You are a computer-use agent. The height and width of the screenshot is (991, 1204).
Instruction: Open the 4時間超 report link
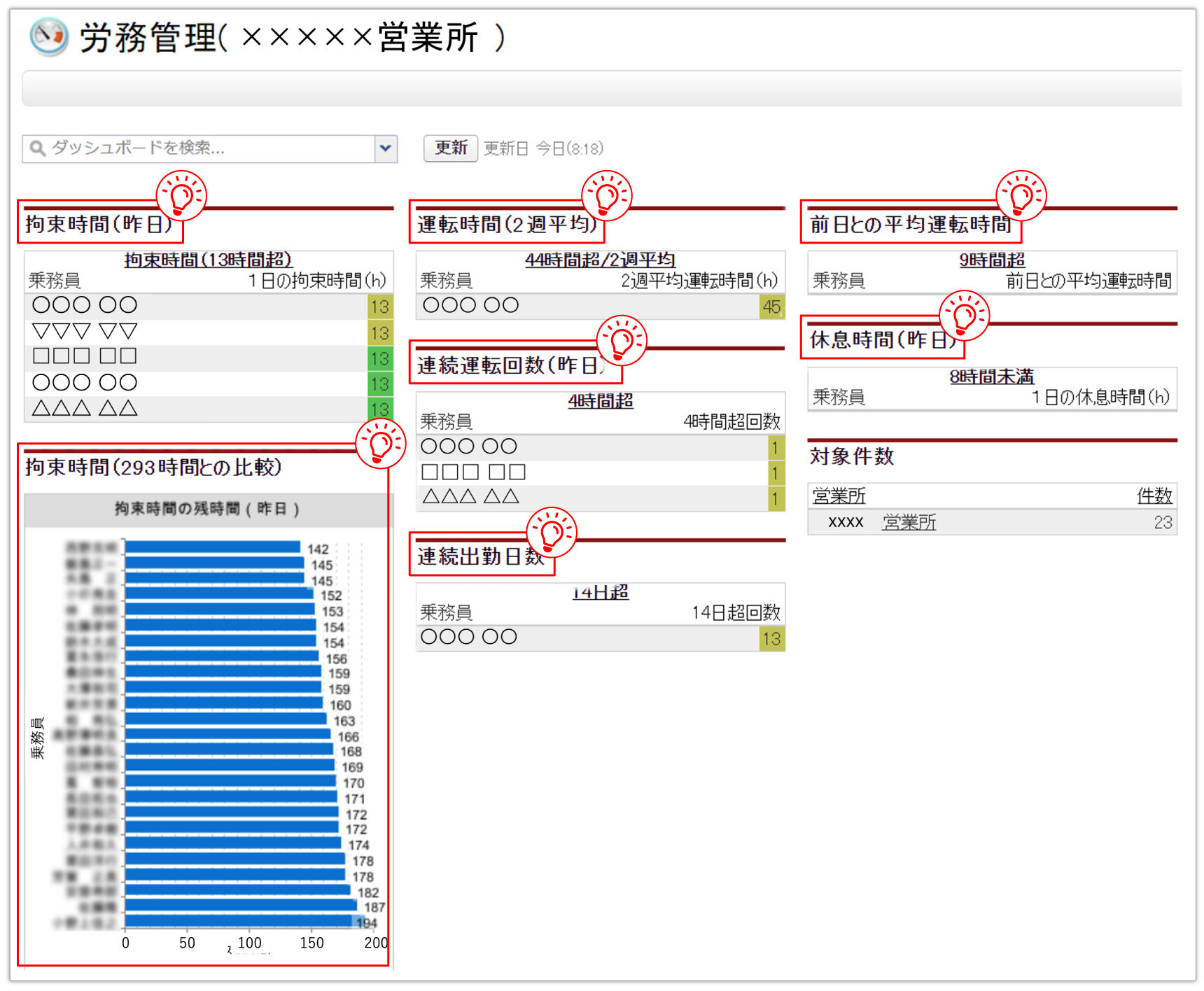(x=600, y=401)
